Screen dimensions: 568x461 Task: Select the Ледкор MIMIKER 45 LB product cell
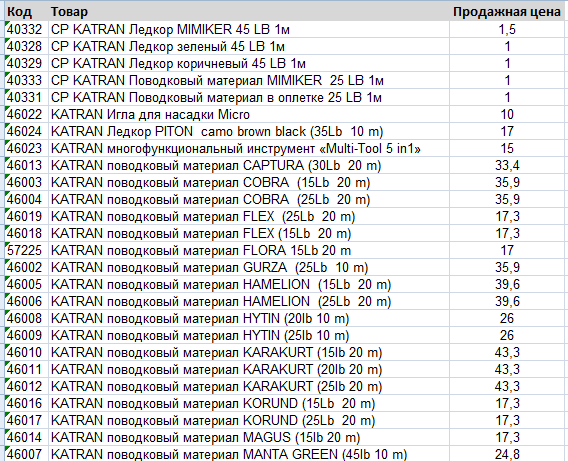249,29
